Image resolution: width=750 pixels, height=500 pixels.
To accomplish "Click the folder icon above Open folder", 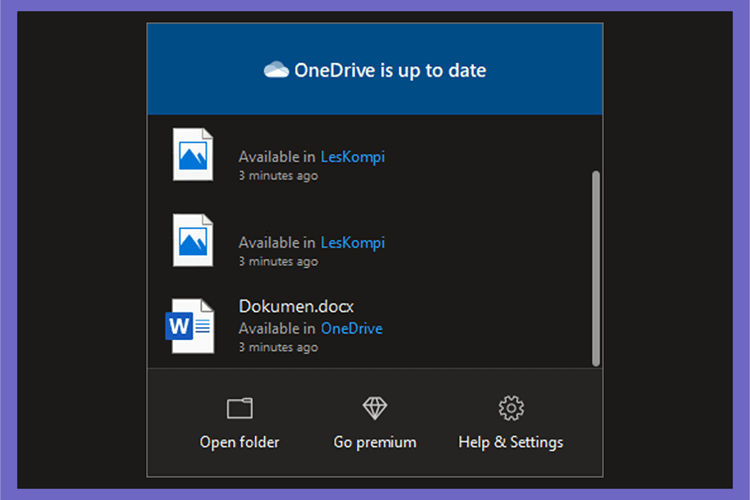I will 240,408.
